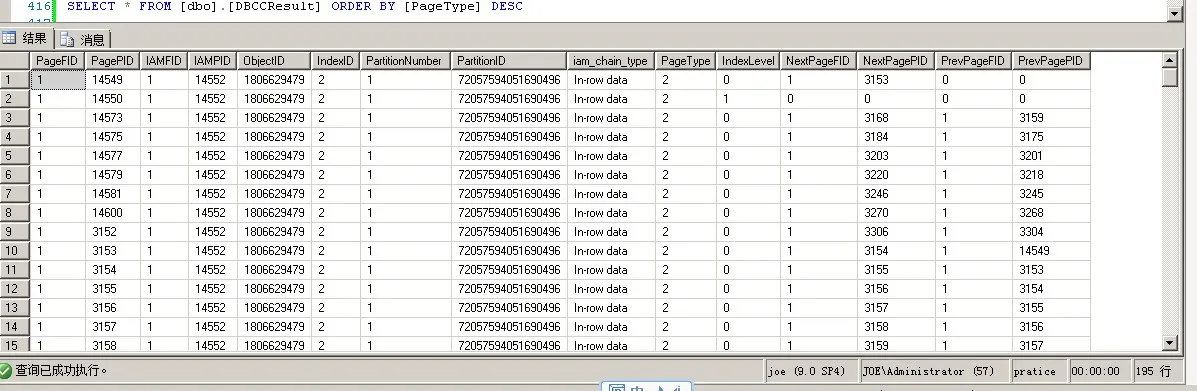Viewport: 1197px width, 391px height.
Task: Click PrevPagePID cell 3201
Action: [x=1051, y=156]
